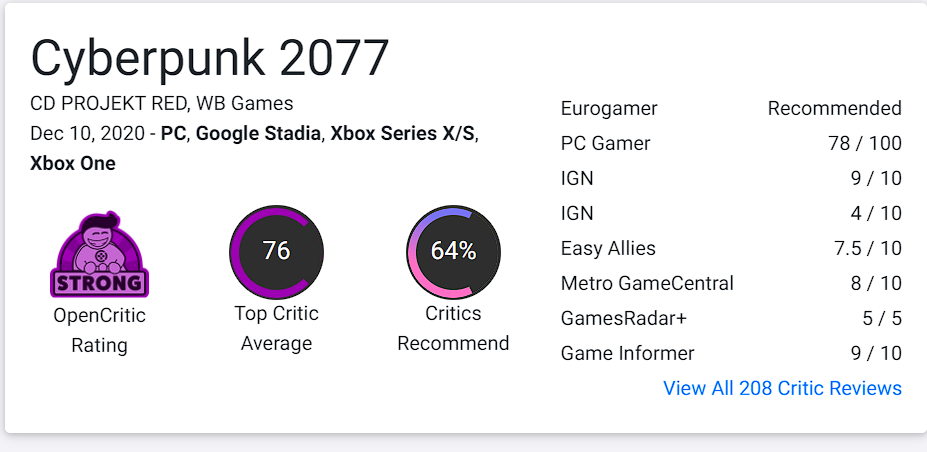
Task: Click the Xbox Series X/S platform label
Action: point(402,134)
